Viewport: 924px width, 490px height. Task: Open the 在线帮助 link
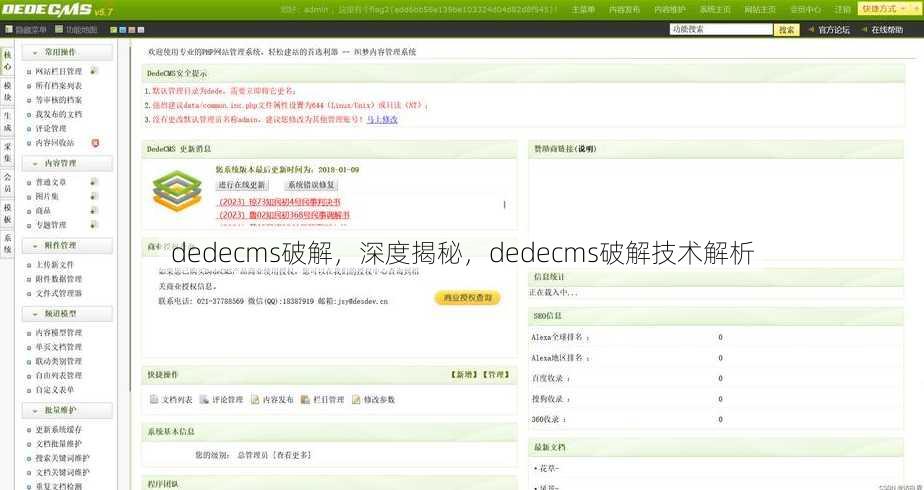(887, 29)
